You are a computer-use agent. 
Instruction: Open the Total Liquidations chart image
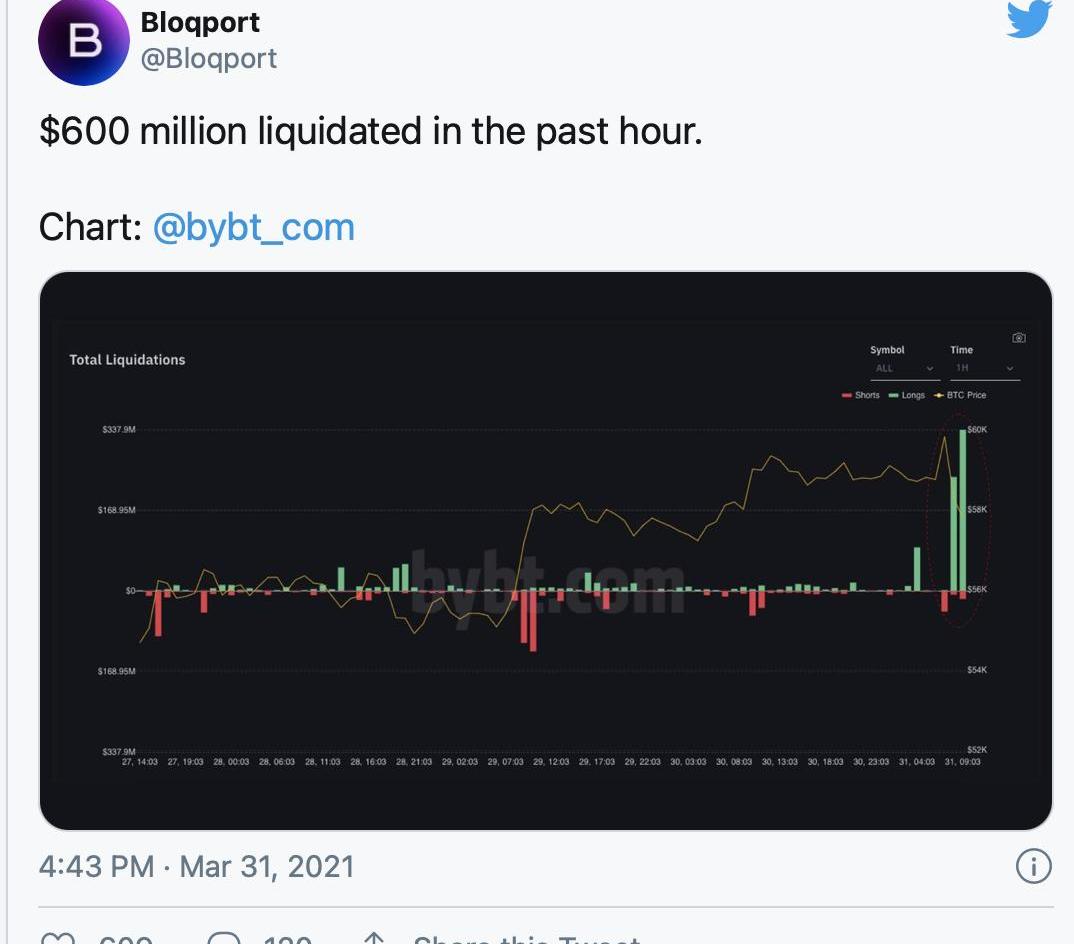545,550
